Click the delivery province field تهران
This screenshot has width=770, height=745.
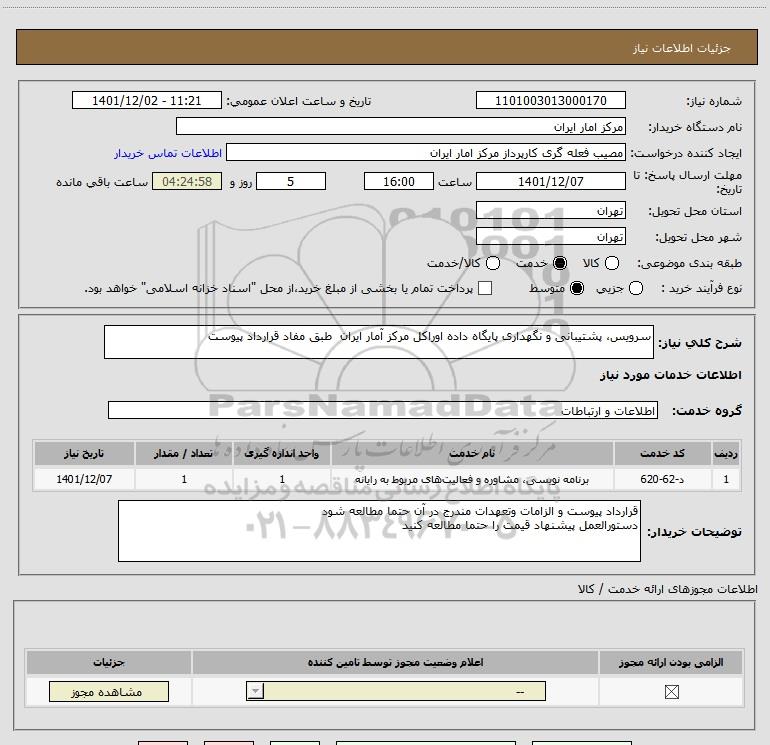tap(550, 210)
